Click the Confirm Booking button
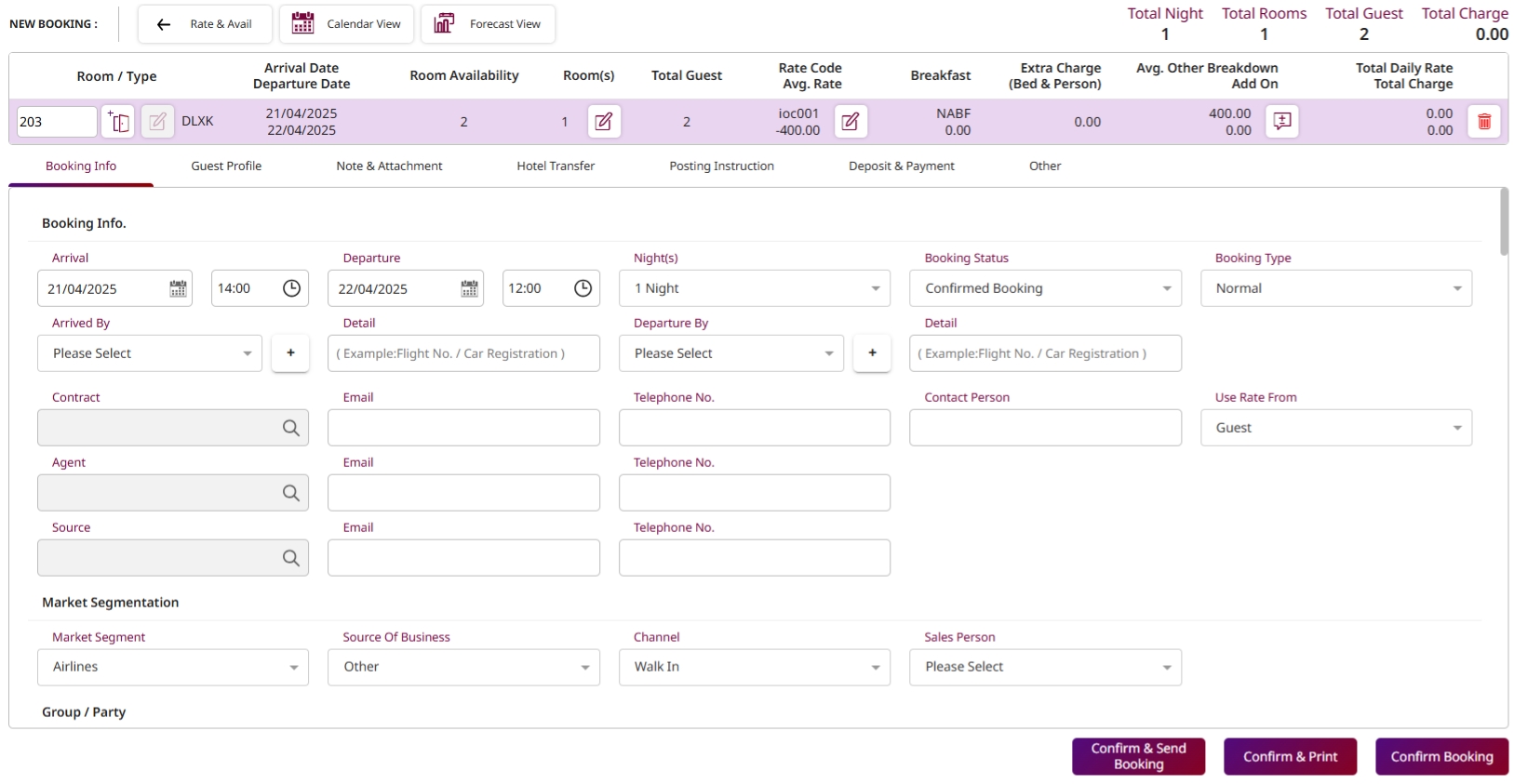 point(1440,757)
